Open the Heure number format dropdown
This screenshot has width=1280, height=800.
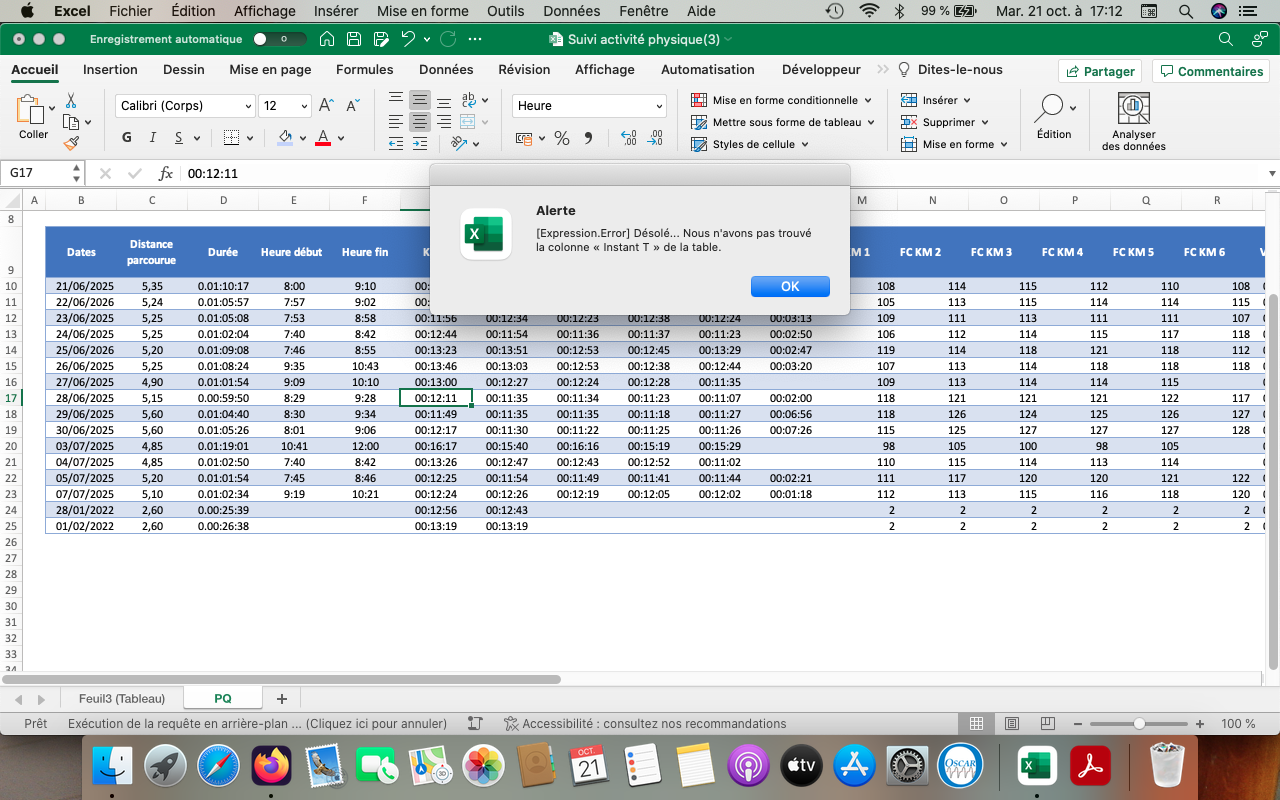pos(590,106)
